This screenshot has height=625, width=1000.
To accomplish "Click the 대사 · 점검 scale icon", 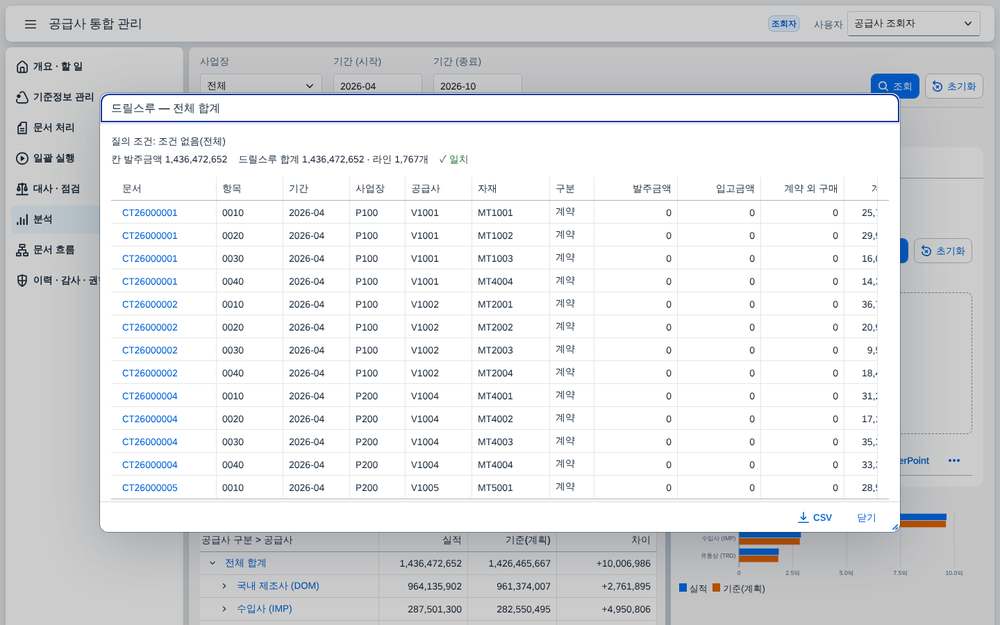I will [22, 189].
